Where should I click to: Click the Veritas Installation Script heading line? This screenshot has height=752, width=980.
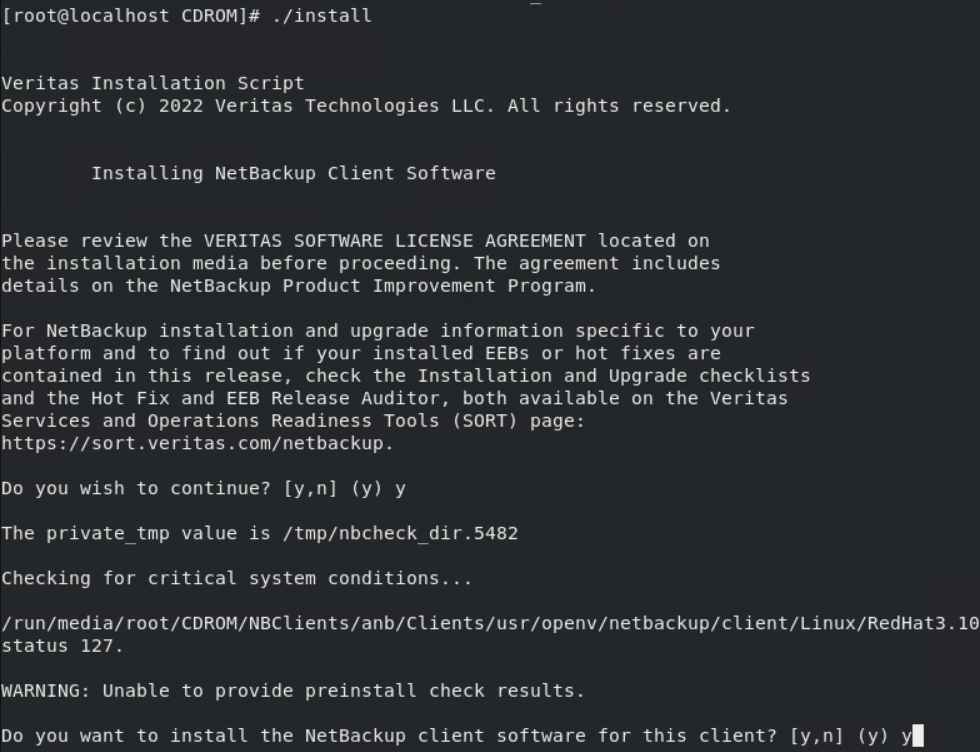pyautogui.click(x=152, y=83)
